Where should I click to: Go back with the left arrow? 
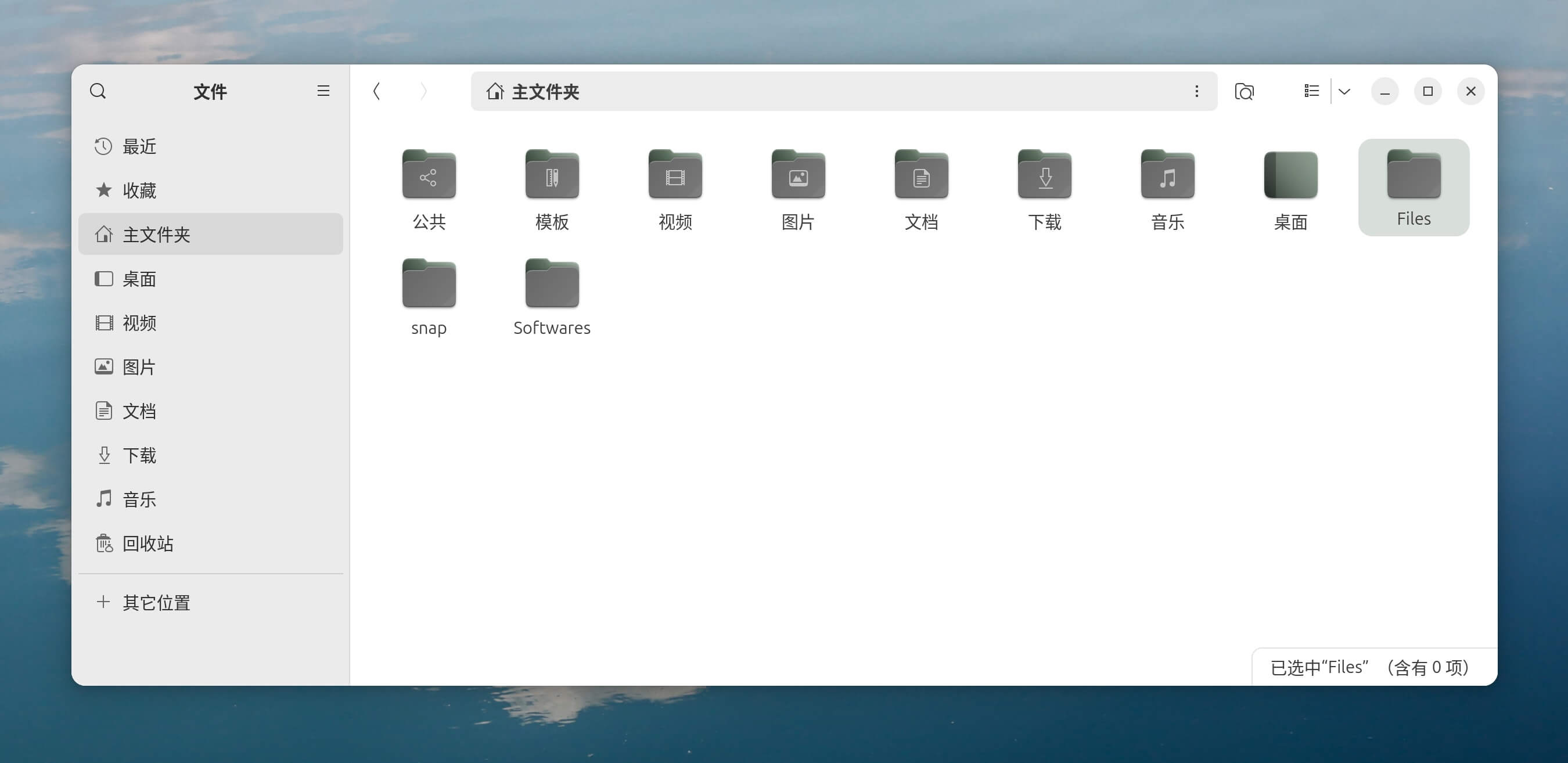point(377,91)
